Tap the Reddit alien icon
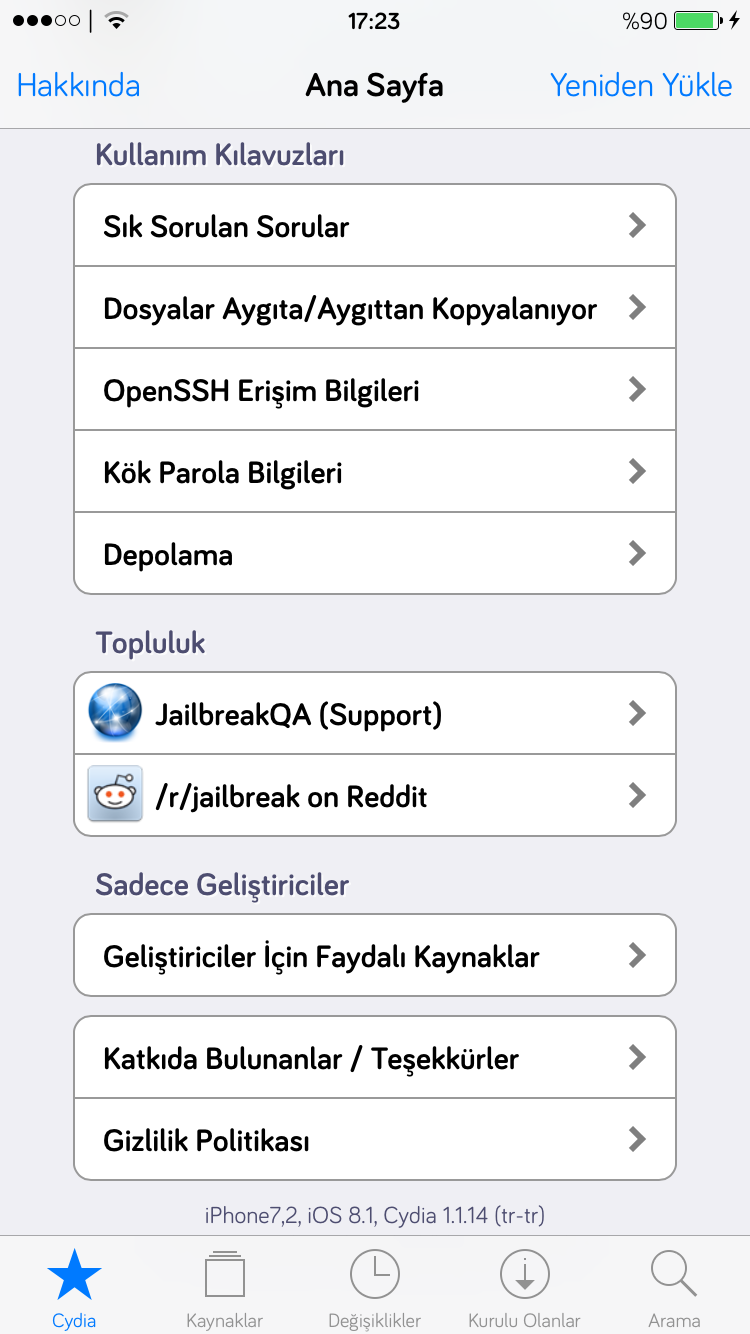Viewport: 750px width, 1334px height. 115,795
